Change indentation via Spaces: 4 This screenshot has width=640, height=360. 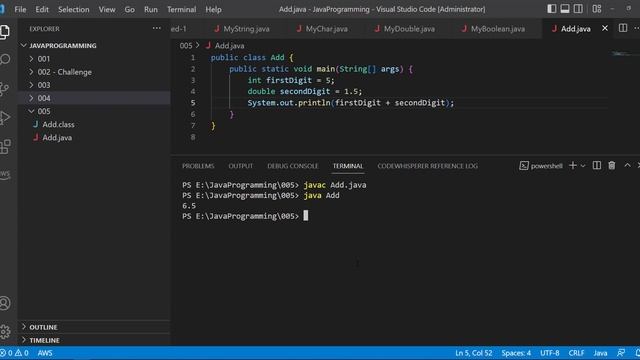click(516, 353)
